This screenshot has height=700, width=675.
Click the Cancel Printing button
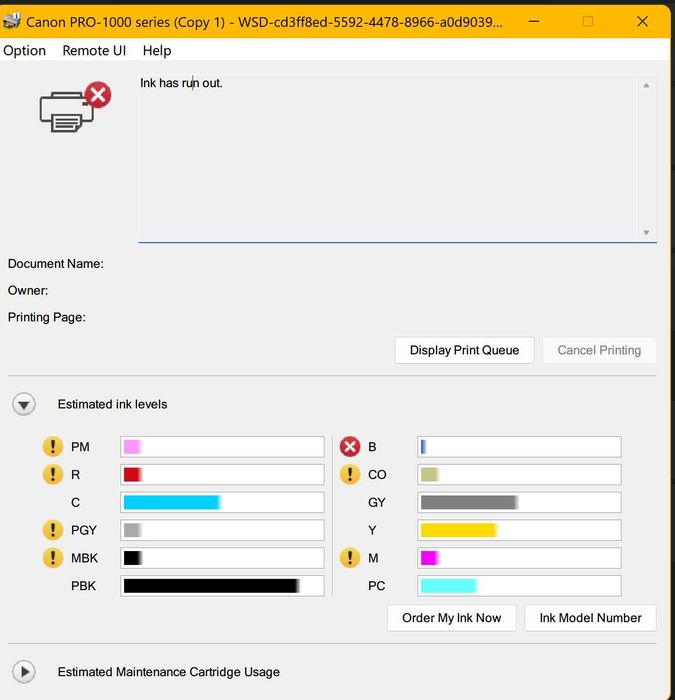point(599,350)
